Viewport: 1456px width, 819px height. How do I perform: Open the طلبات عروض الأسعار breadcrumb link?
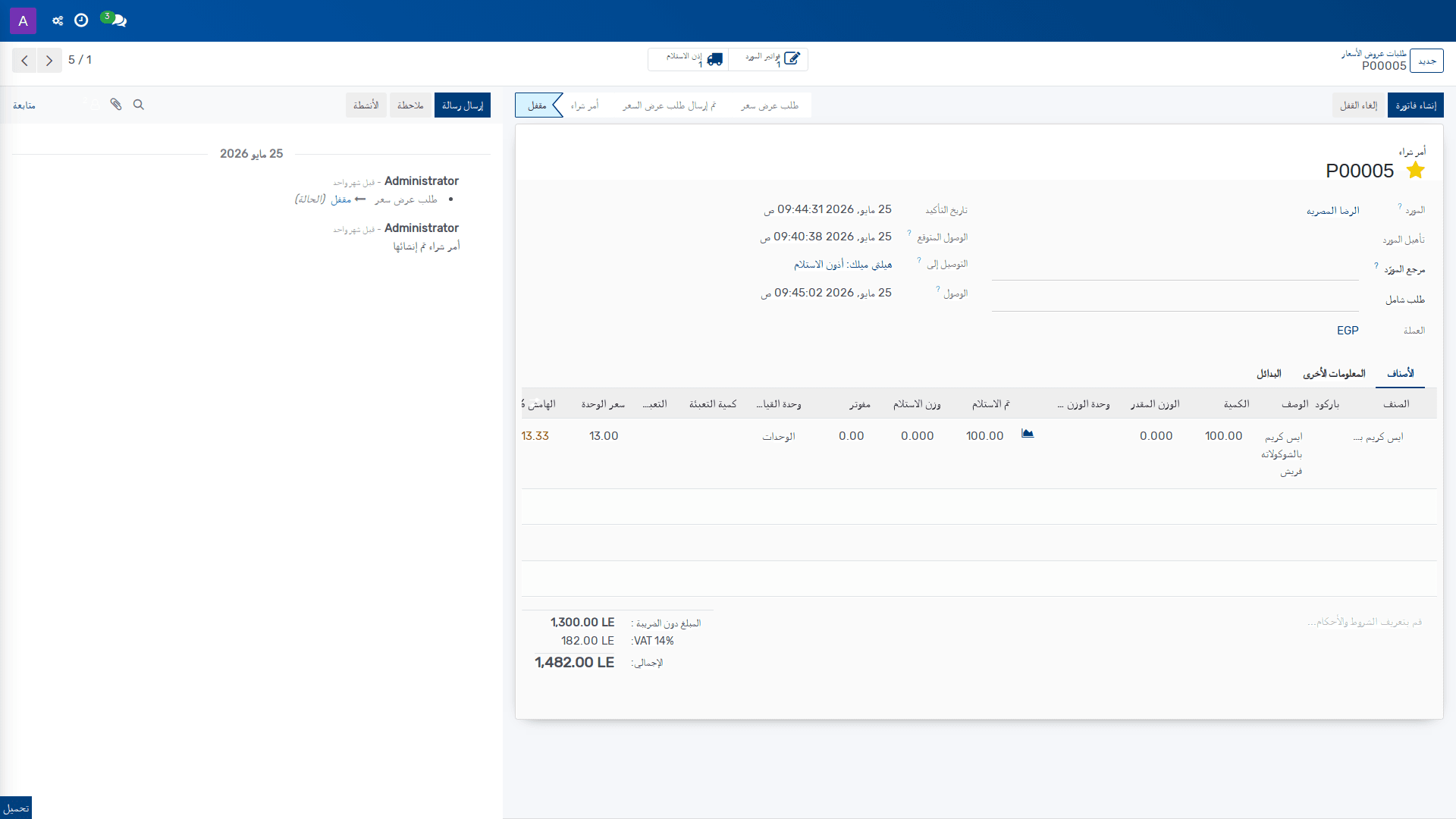[1373, 54]
